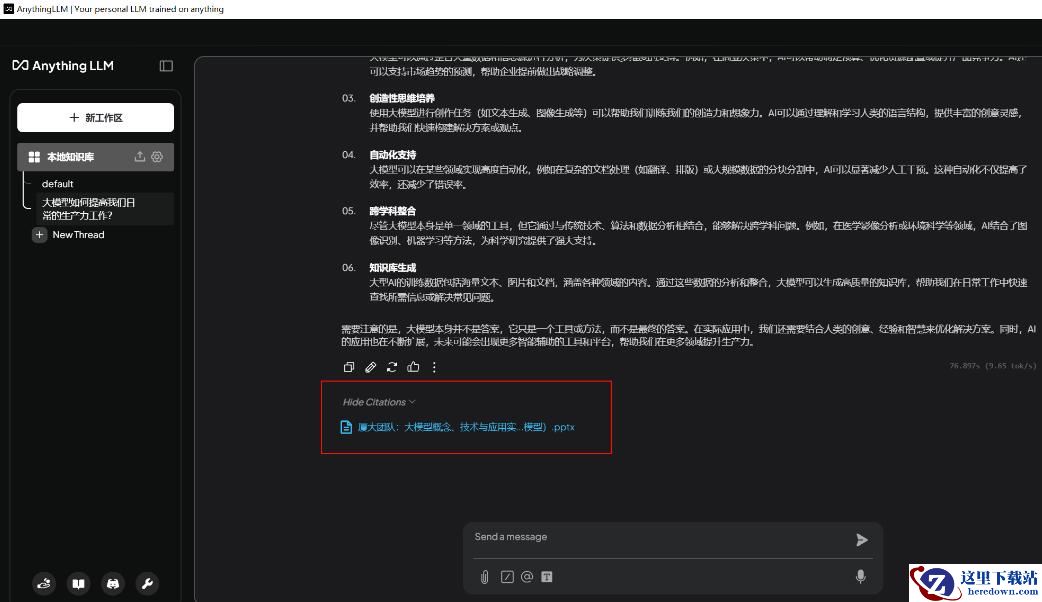Click the Anything LLM logo
Screen dimensions: 1042x602
tap(63, 65)
